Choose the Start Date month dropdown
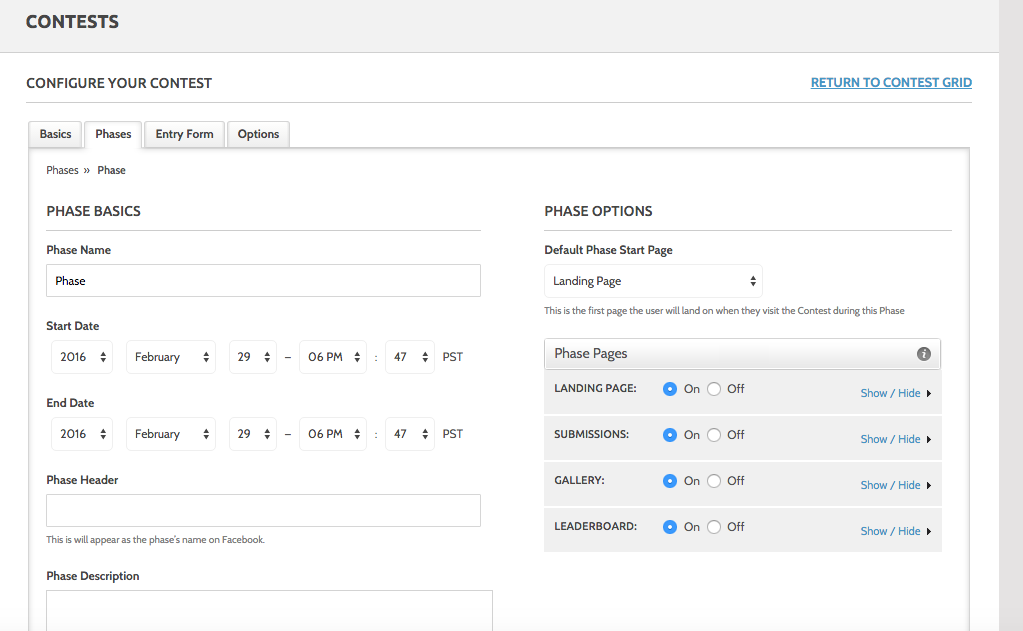 (170, 357)
